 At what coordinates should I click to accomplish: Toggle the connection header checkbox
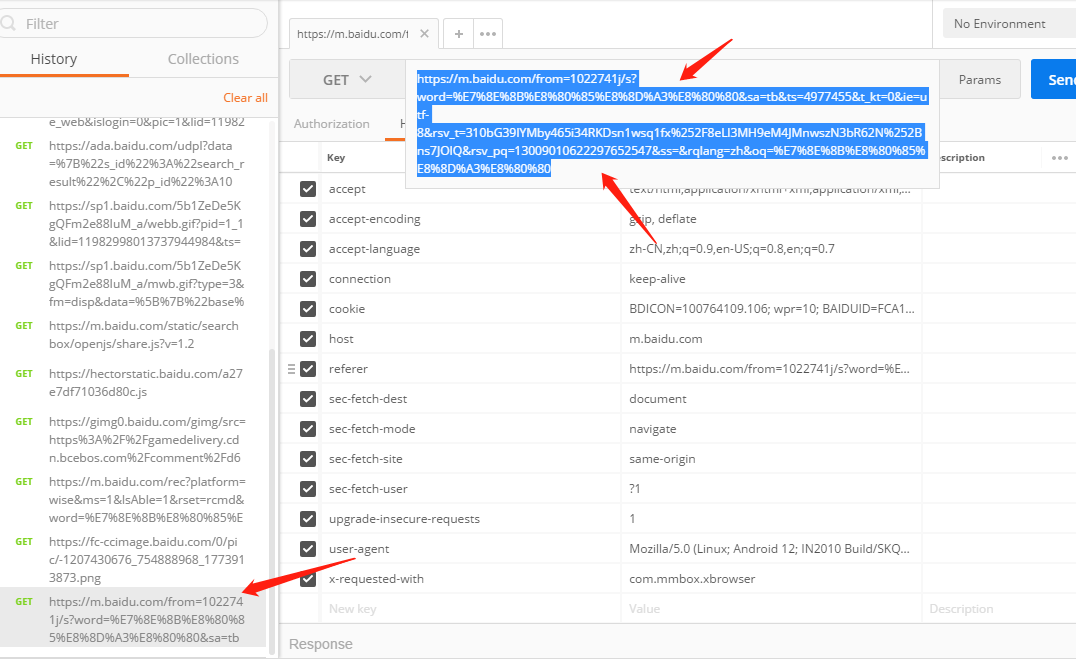(308, 279)
